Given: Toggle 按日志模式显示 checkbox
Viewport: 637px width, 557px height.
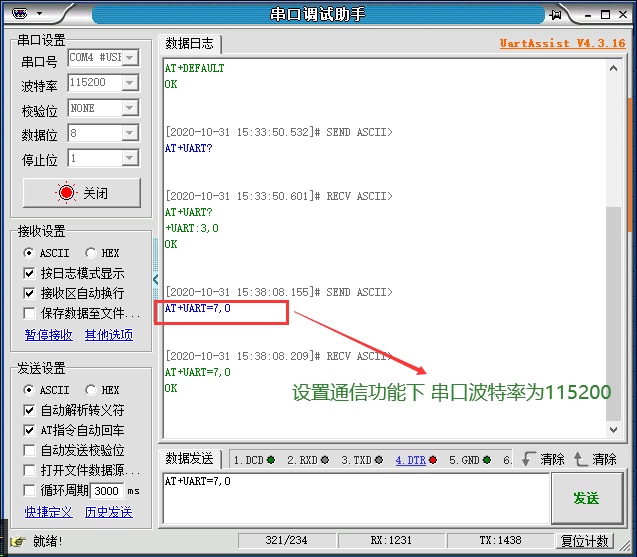Looking at the screenshot, I should 29,273.
